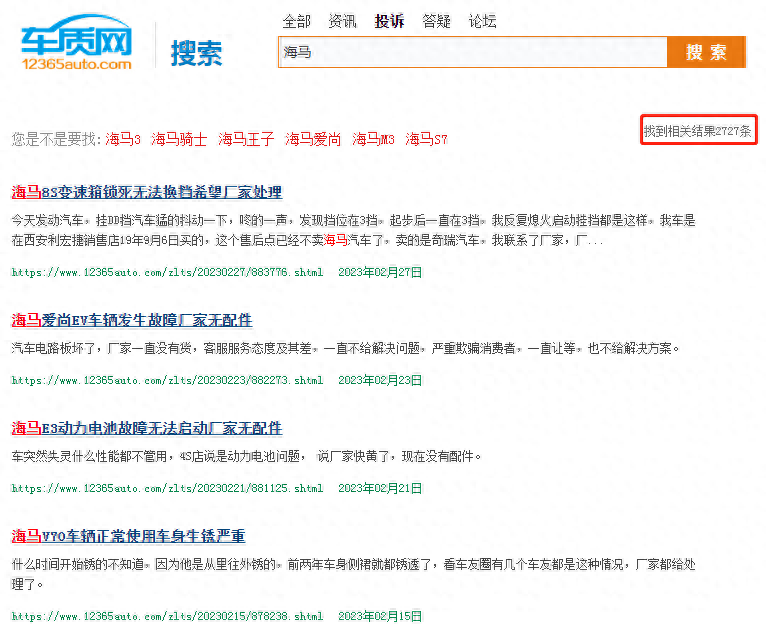Choose suggested search term 海马3

coord(123,139)
